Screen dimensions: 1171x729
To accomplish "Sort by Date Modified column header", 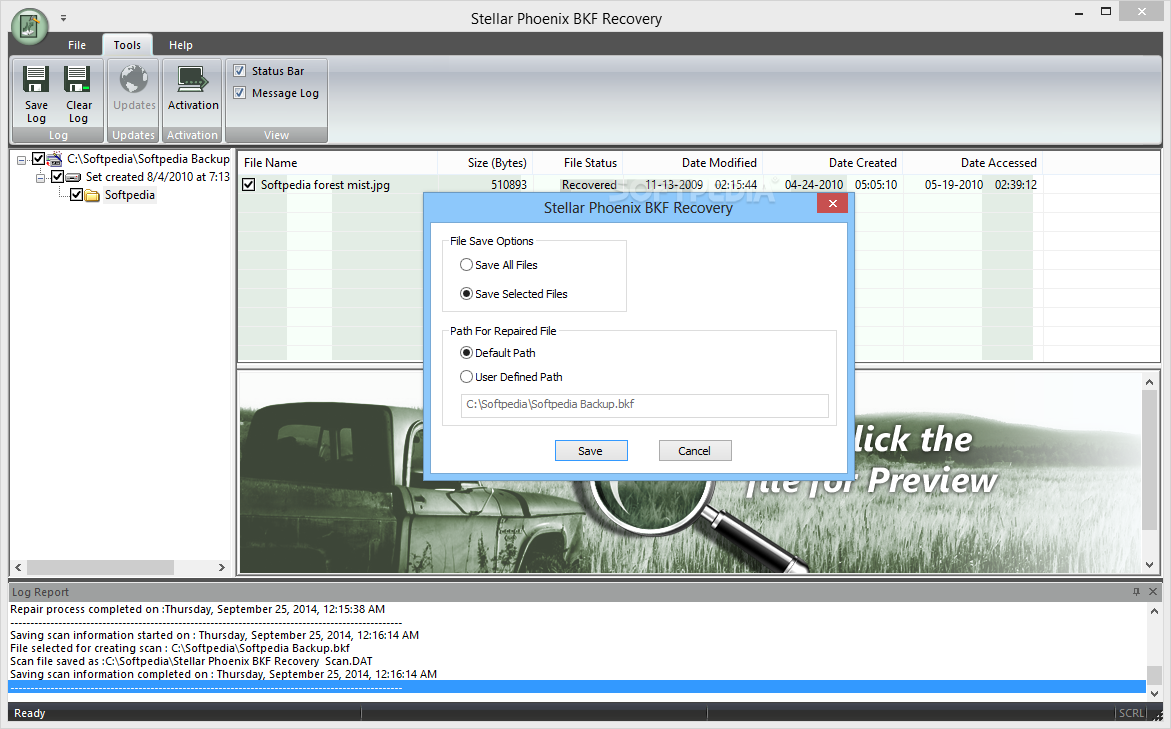I will coord(692,163).
